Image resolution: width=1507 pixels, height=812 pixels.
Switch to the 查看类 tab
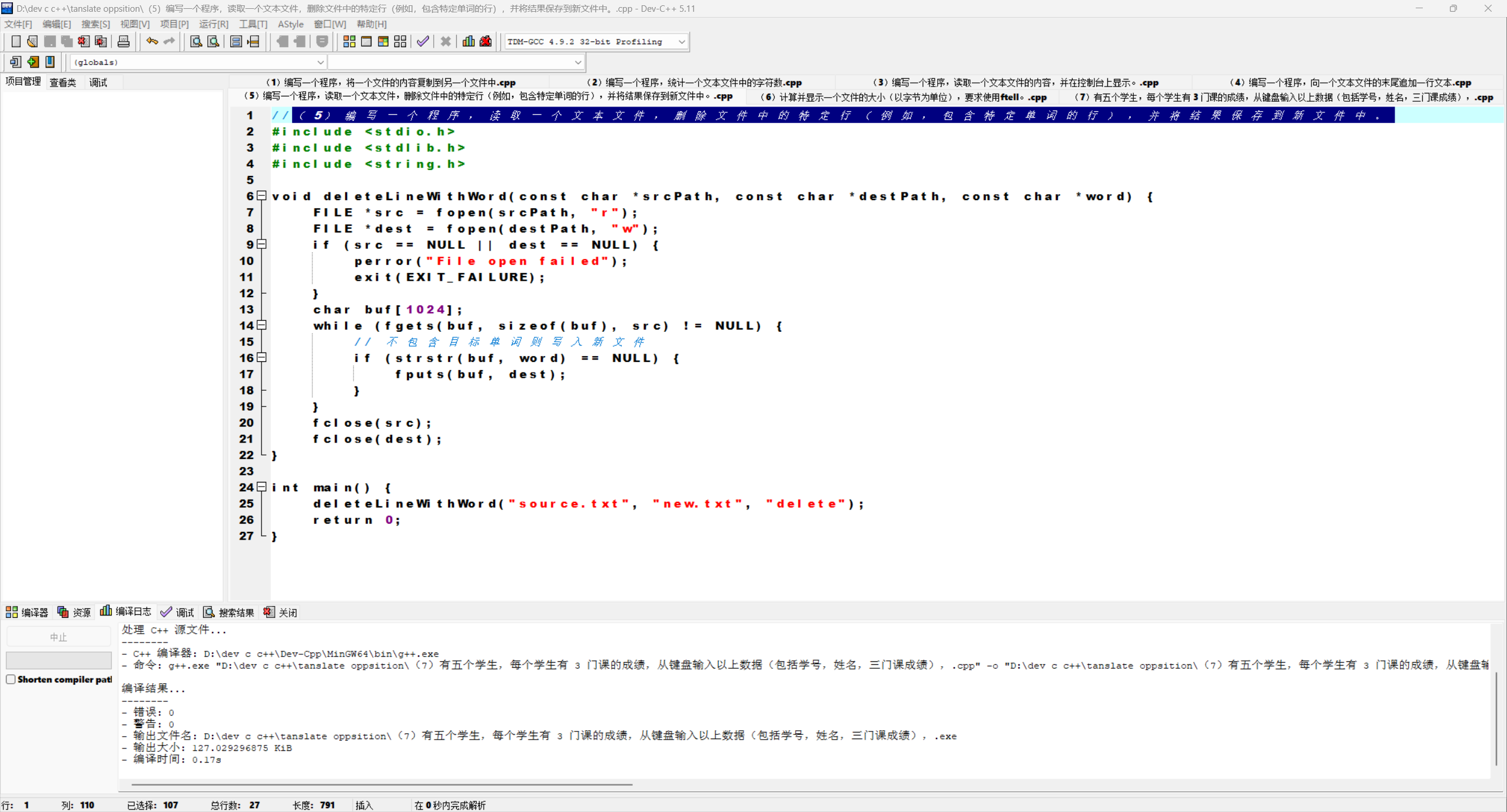62,82
